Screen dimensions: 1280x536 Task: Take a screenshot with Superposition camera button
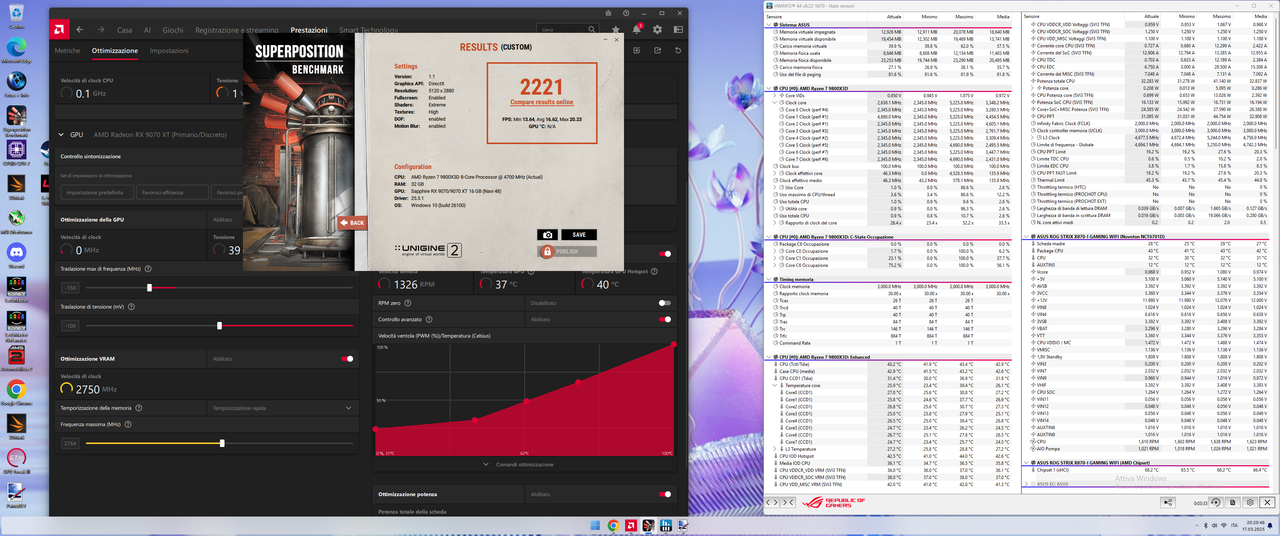(548, 235)
